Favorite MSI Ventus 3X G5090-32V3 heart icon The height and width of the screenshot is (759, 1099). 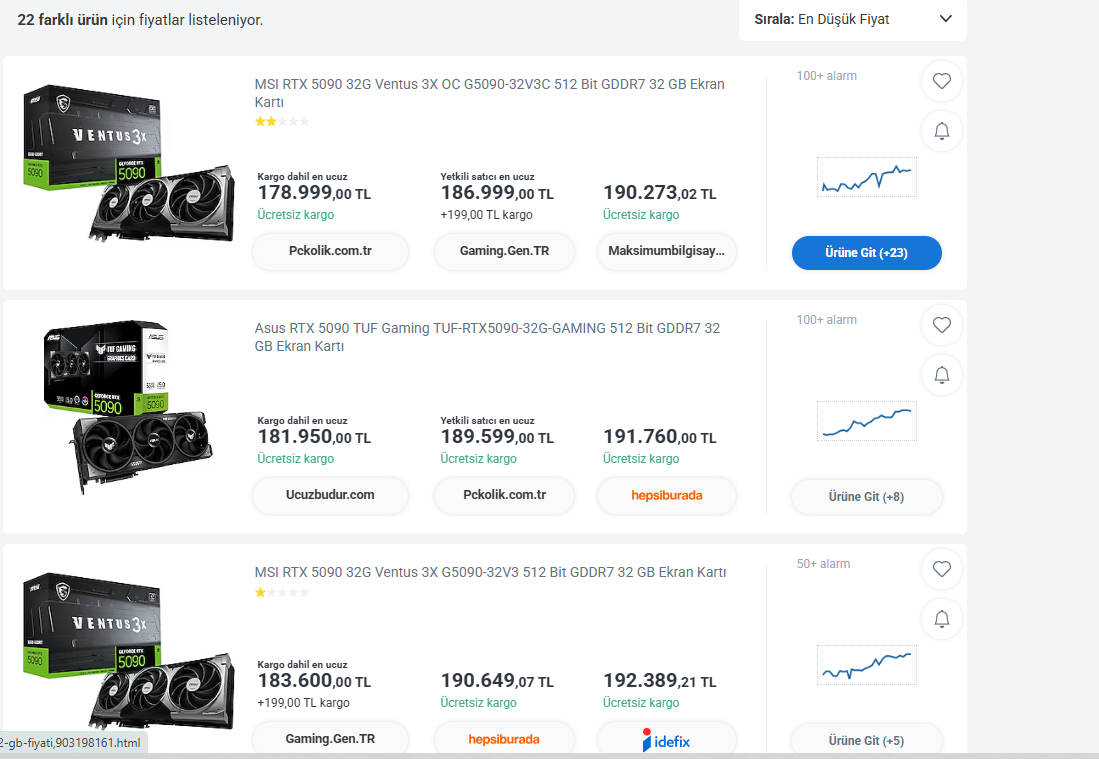coord(941,569)
